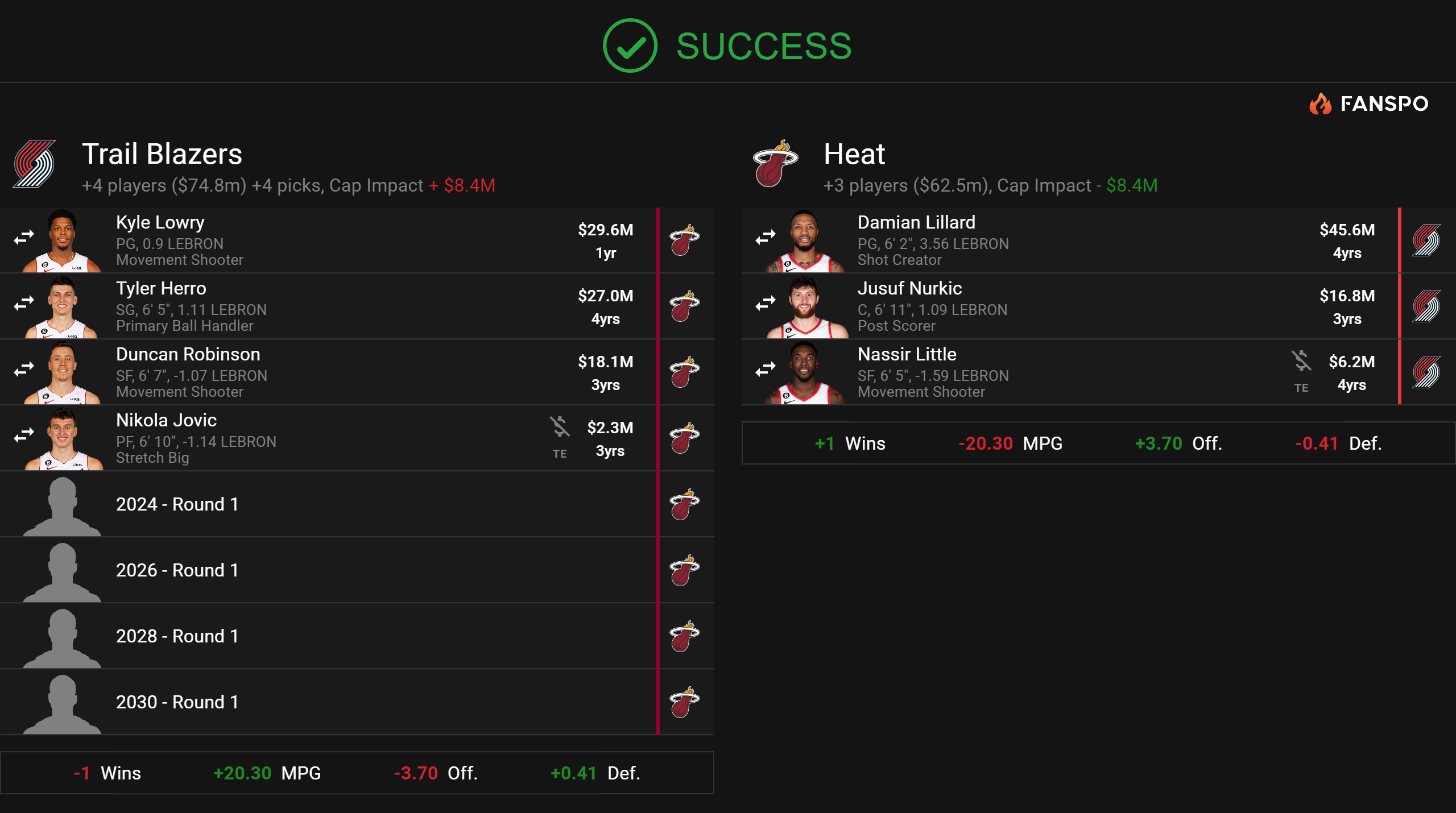Click Kyle Lowry's $29.6M salary figure
Image resolution: width=1456 pixels, height=813 pixels.
coord(605,230)
